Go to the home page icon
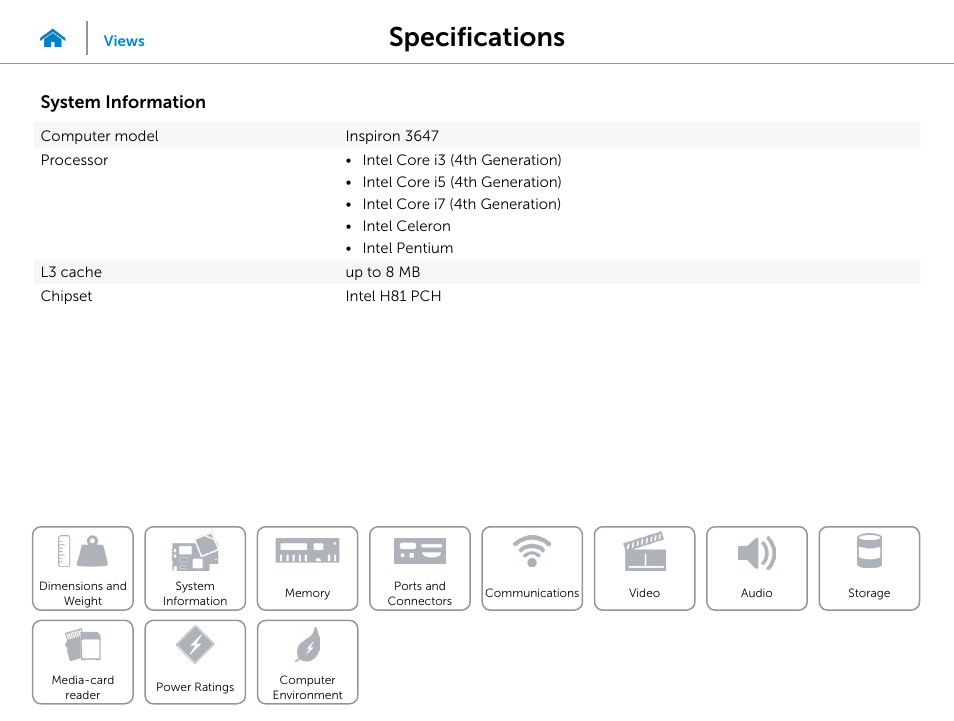The height and width of the screenshot is (721, 954). pyautogui.click(x=53, y=39)
